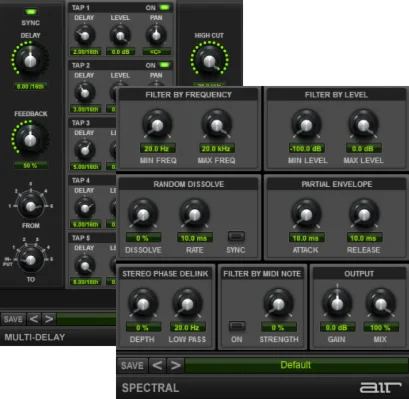This screenshot has height=399, width=409.
Task: Open the Default preset selector
Action: point(296,365)
